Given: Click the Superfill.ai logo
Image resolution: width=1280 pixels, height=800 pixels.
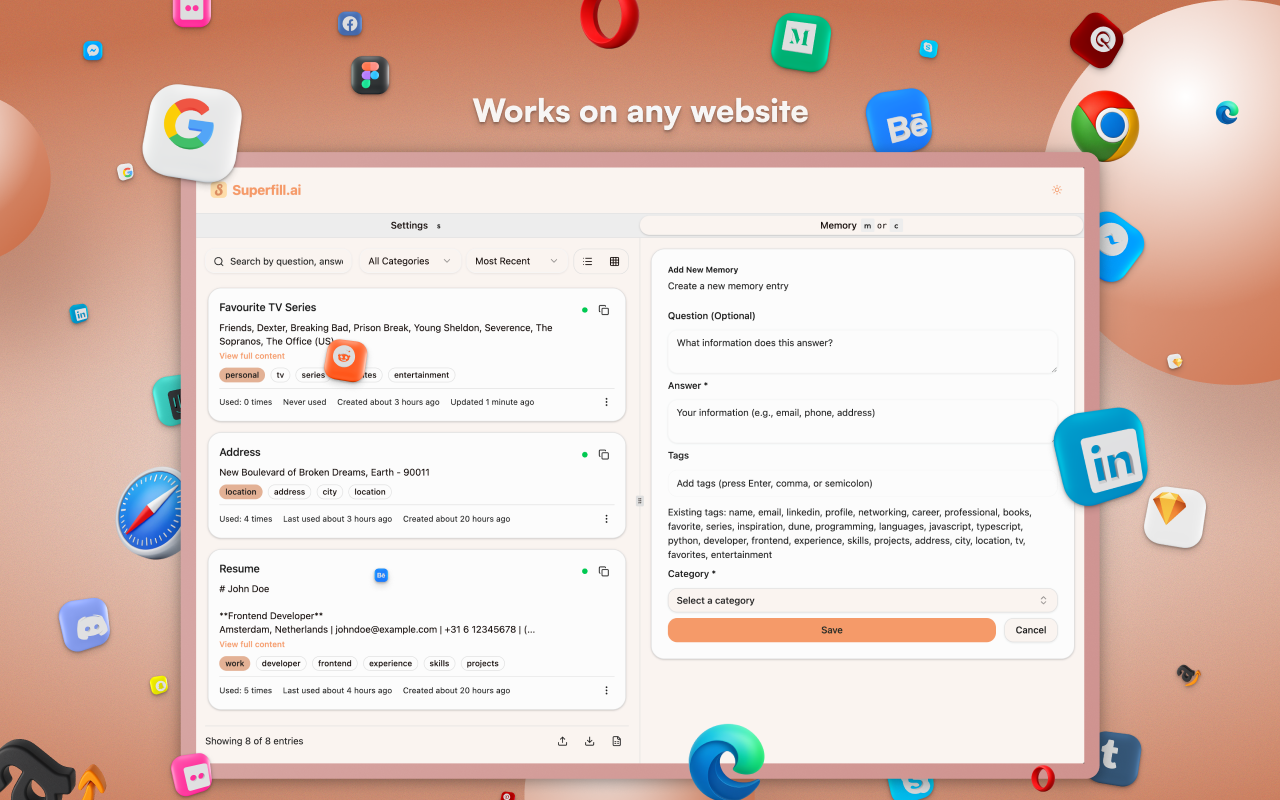Looking at the screenshot, I should 256,190.
